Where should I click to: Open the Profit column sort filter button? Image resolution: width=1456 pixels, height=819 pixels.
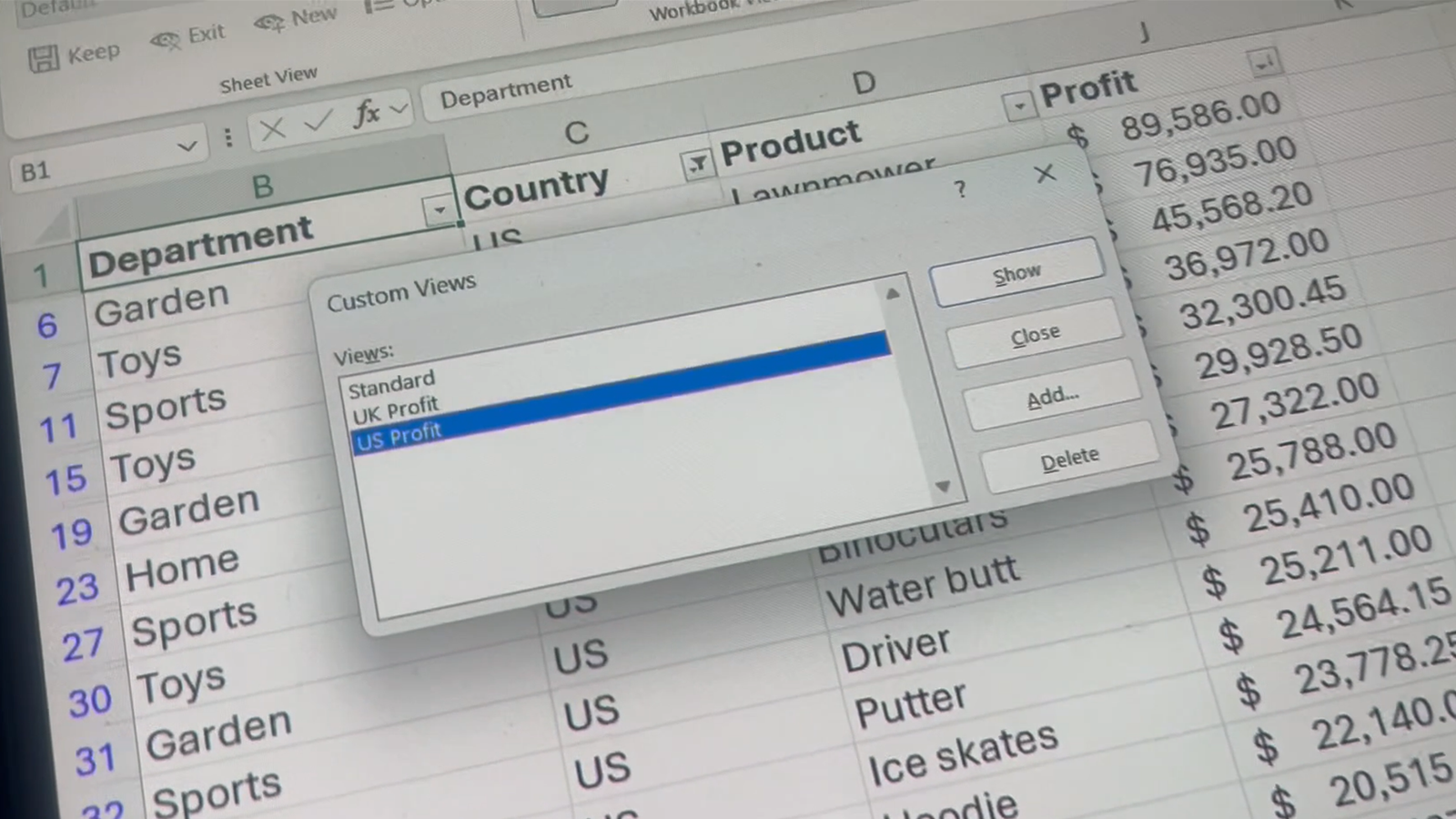1263,62
